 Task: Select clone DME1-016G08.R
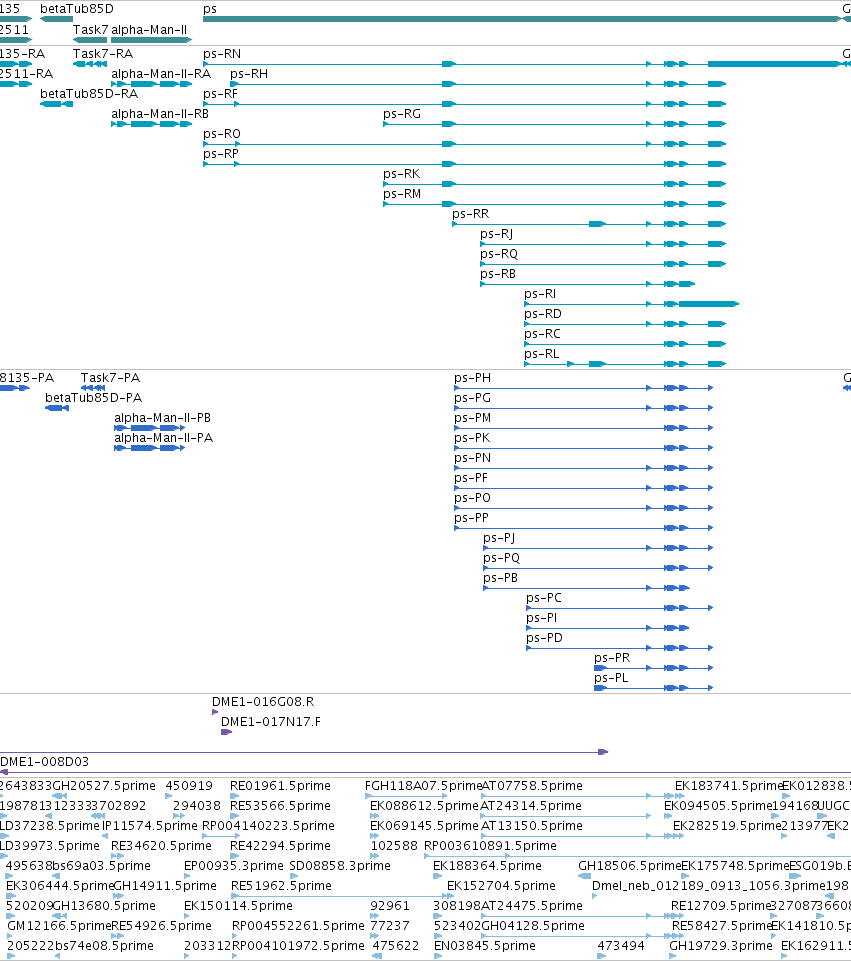pos(215,712)
